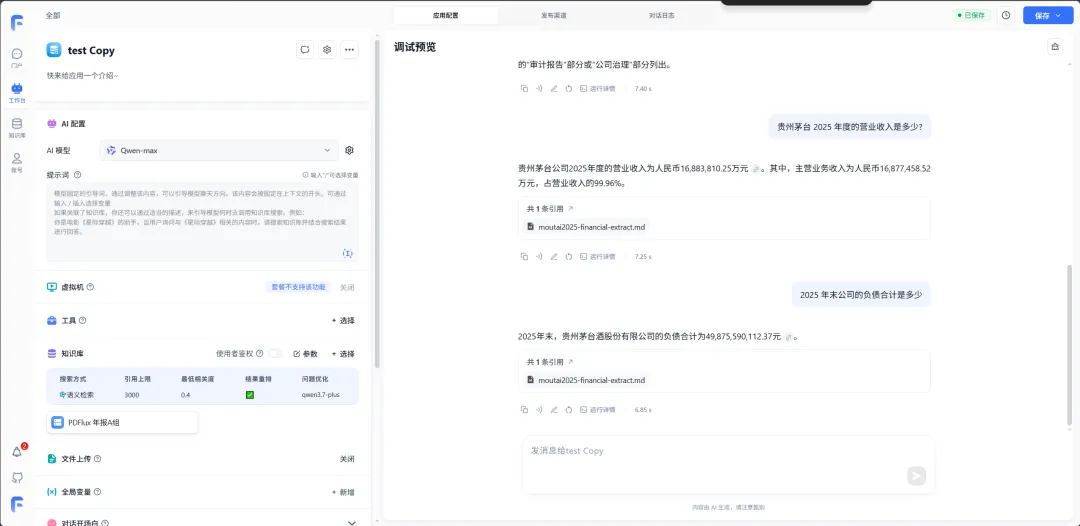The image size is (1080, 526).
Task: Open the 账号 account sidebar item
Action: (17, 162)
